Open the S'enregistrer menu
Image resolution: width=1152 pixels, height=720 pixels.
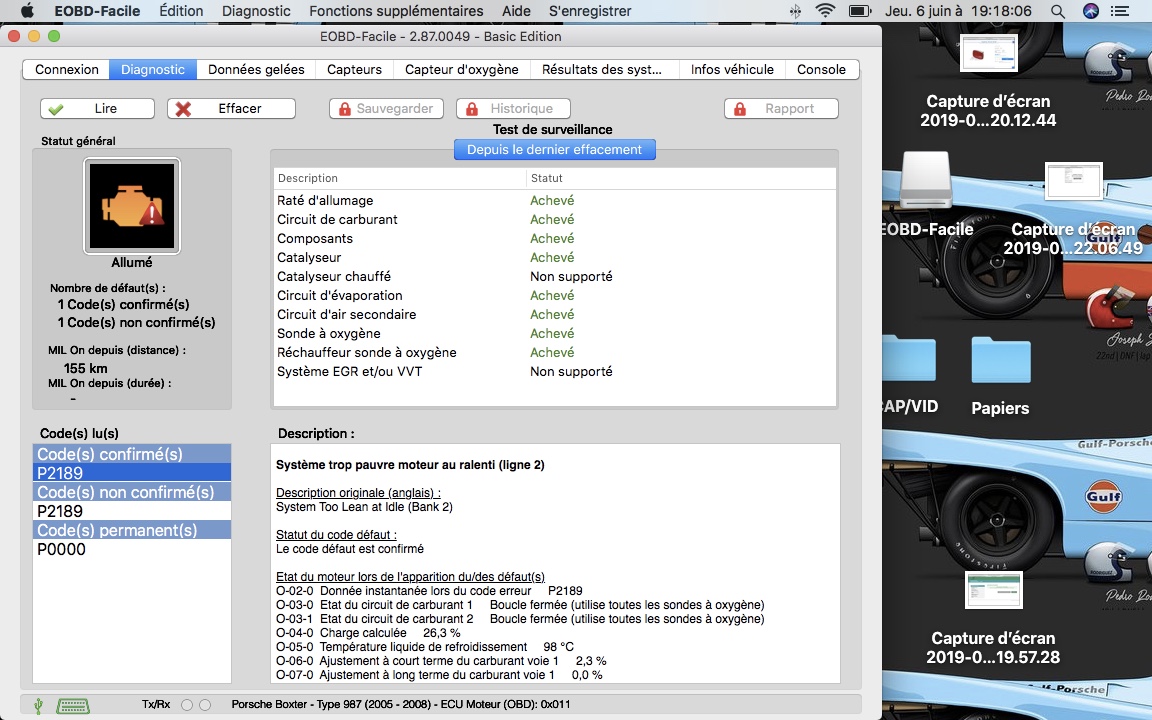coord(590,11)
